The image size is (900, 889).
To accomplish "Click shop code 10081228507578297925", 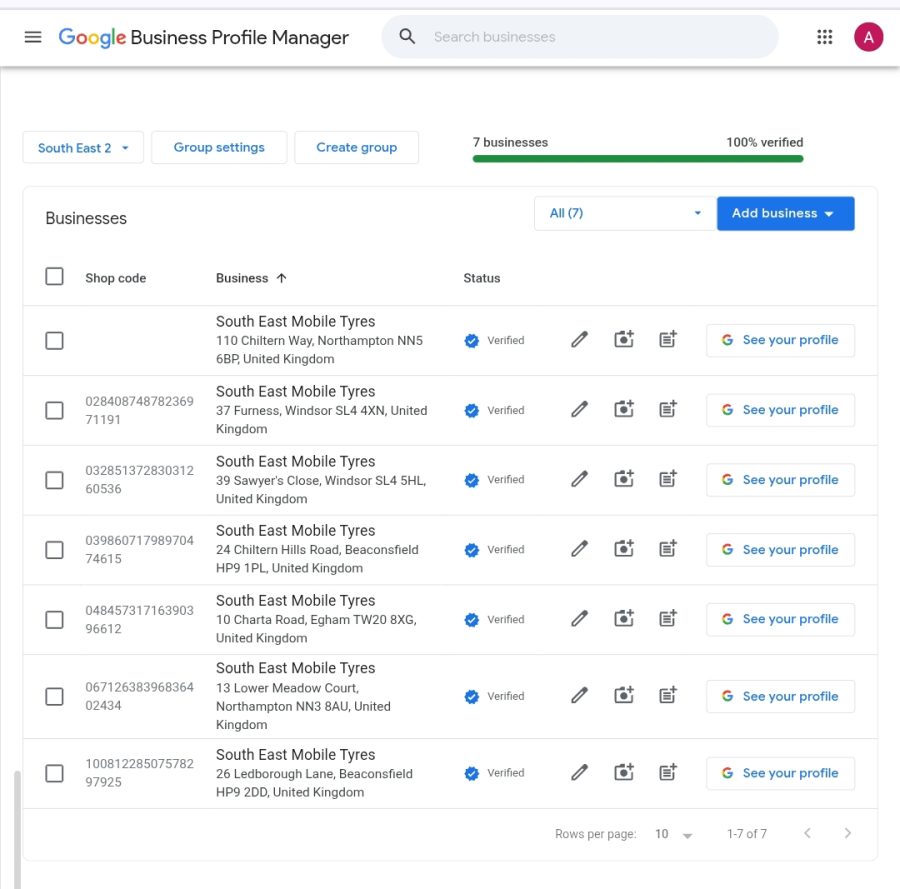I will (139, 773).
